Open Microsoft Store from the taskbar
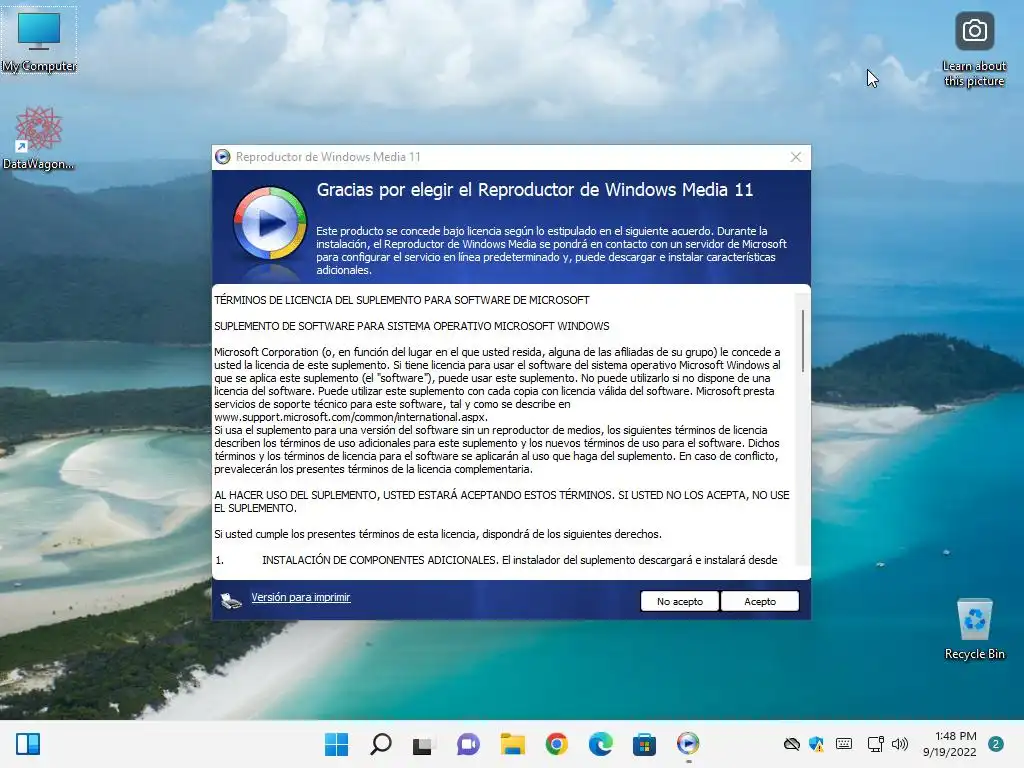The image size is (1024, 768). click(644, 744)
